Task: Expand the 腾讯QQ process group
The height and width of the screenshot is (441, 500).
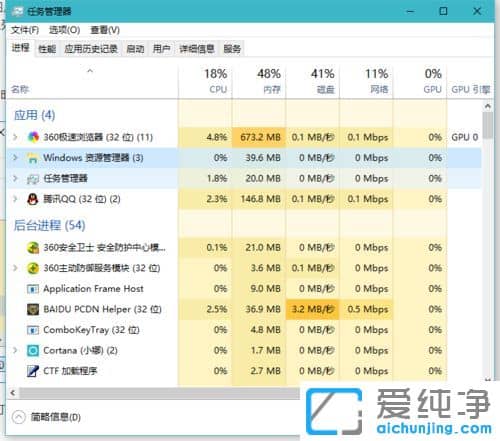Action: coord(15,199)
